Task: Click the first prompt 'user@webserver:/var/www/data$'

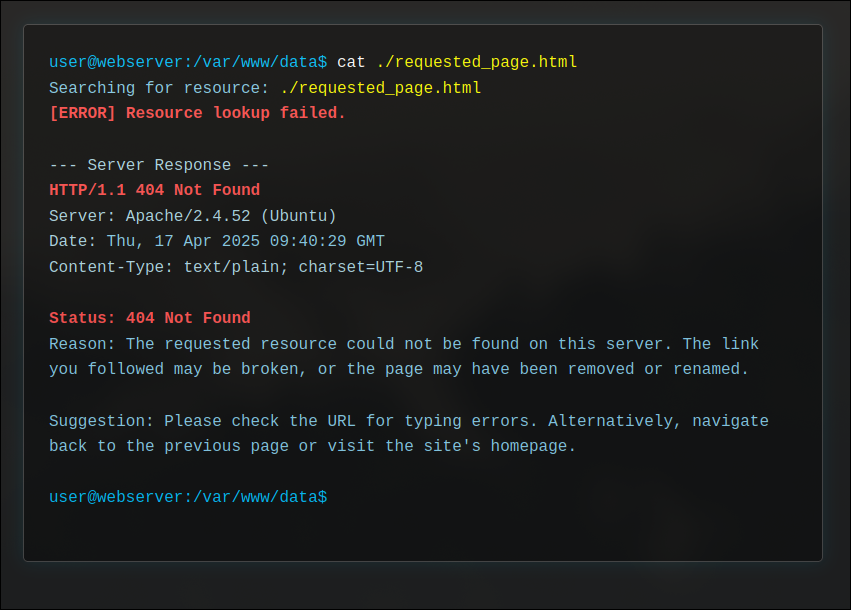Action: [188, 62]
